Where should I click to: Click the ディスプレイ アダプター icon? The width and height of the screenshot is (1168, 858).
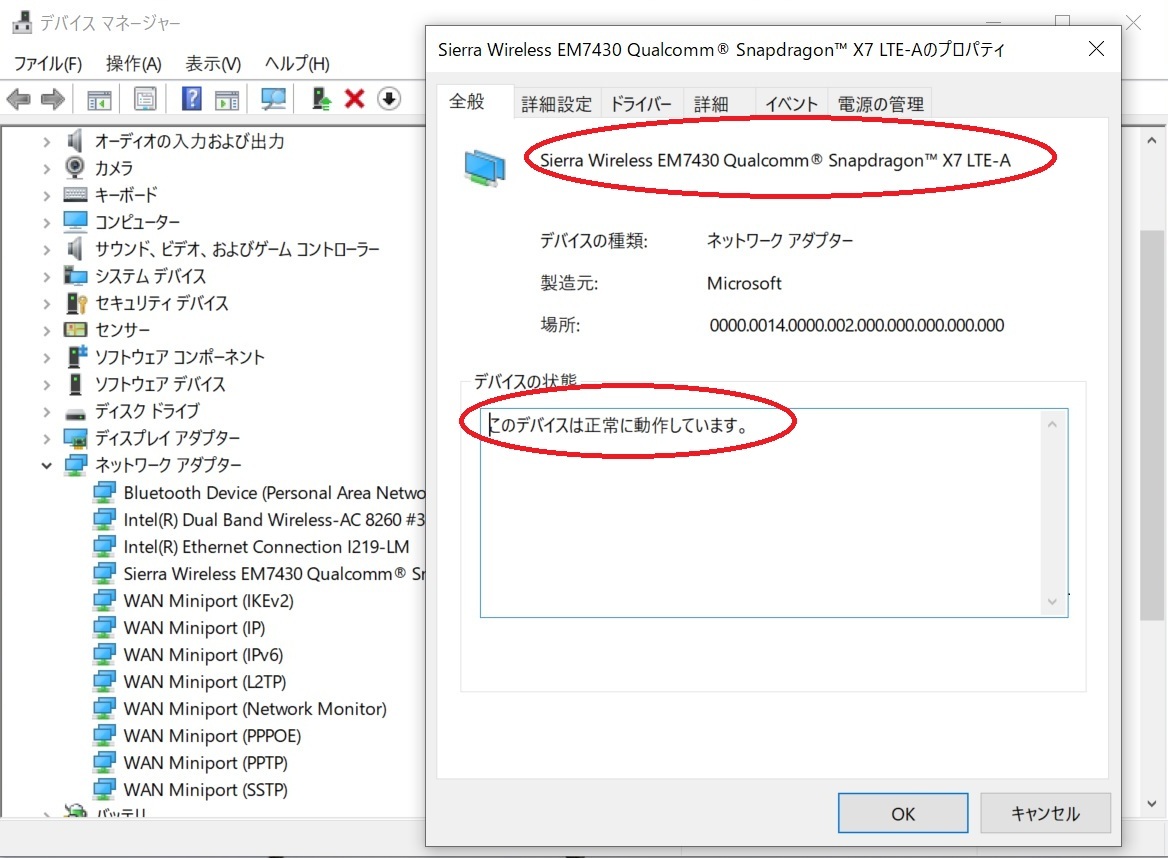(75, 438)
